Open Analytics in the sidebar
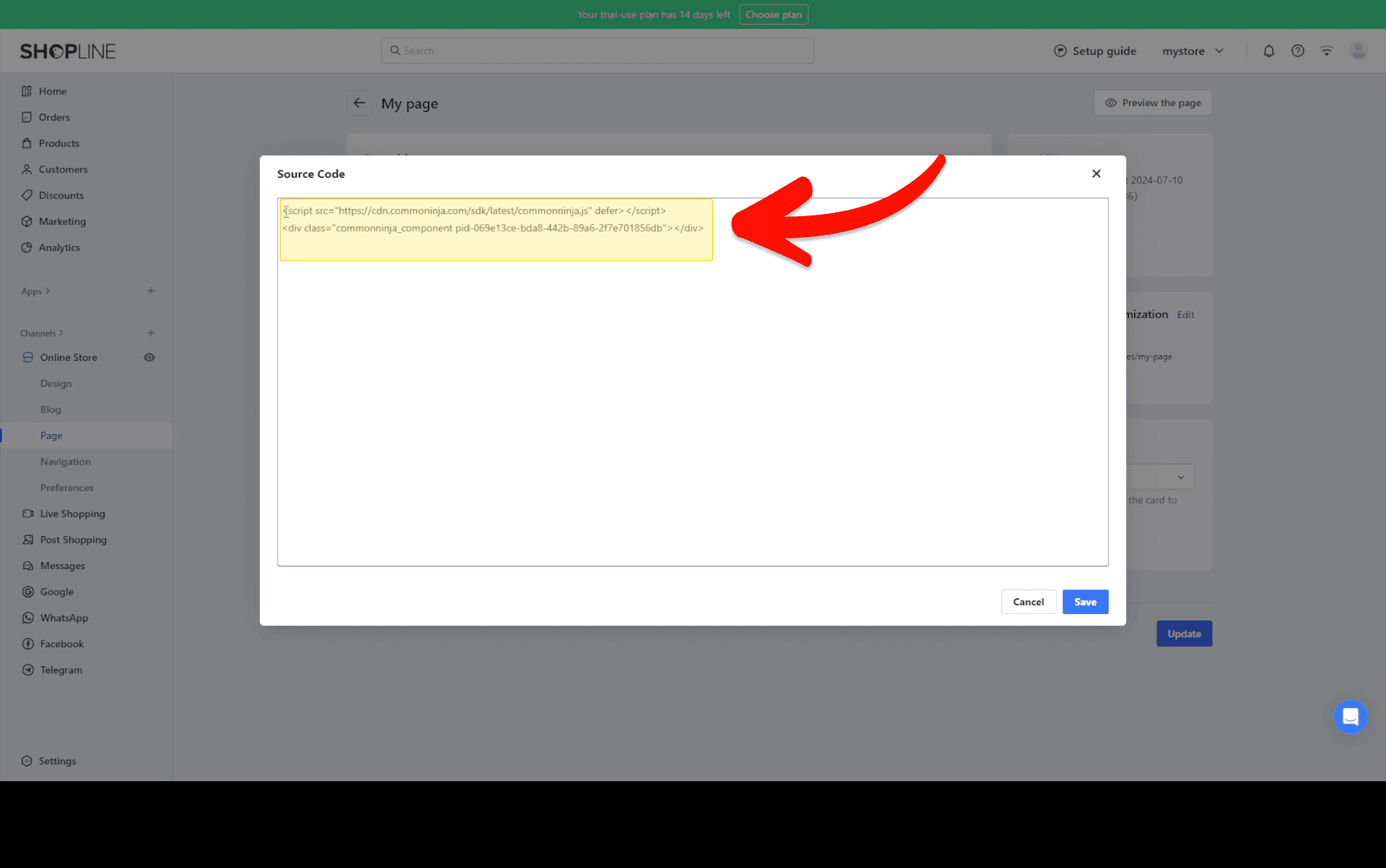The height and width of the screenshot is (868, 1386). click(x=59, y=248)
